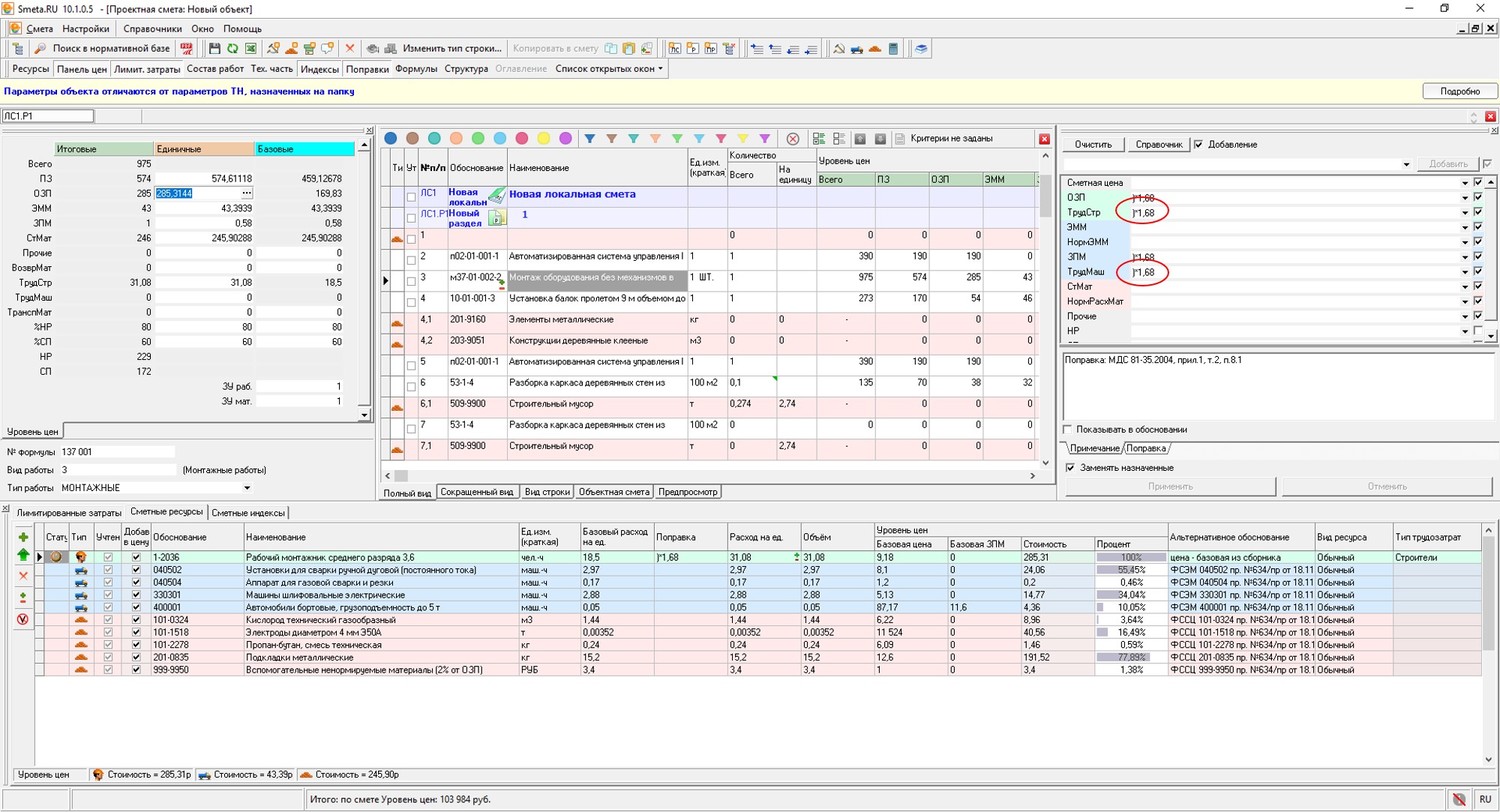Click the save floppy disk toolbar icon
1500x812 pixels.
point(214,48)
